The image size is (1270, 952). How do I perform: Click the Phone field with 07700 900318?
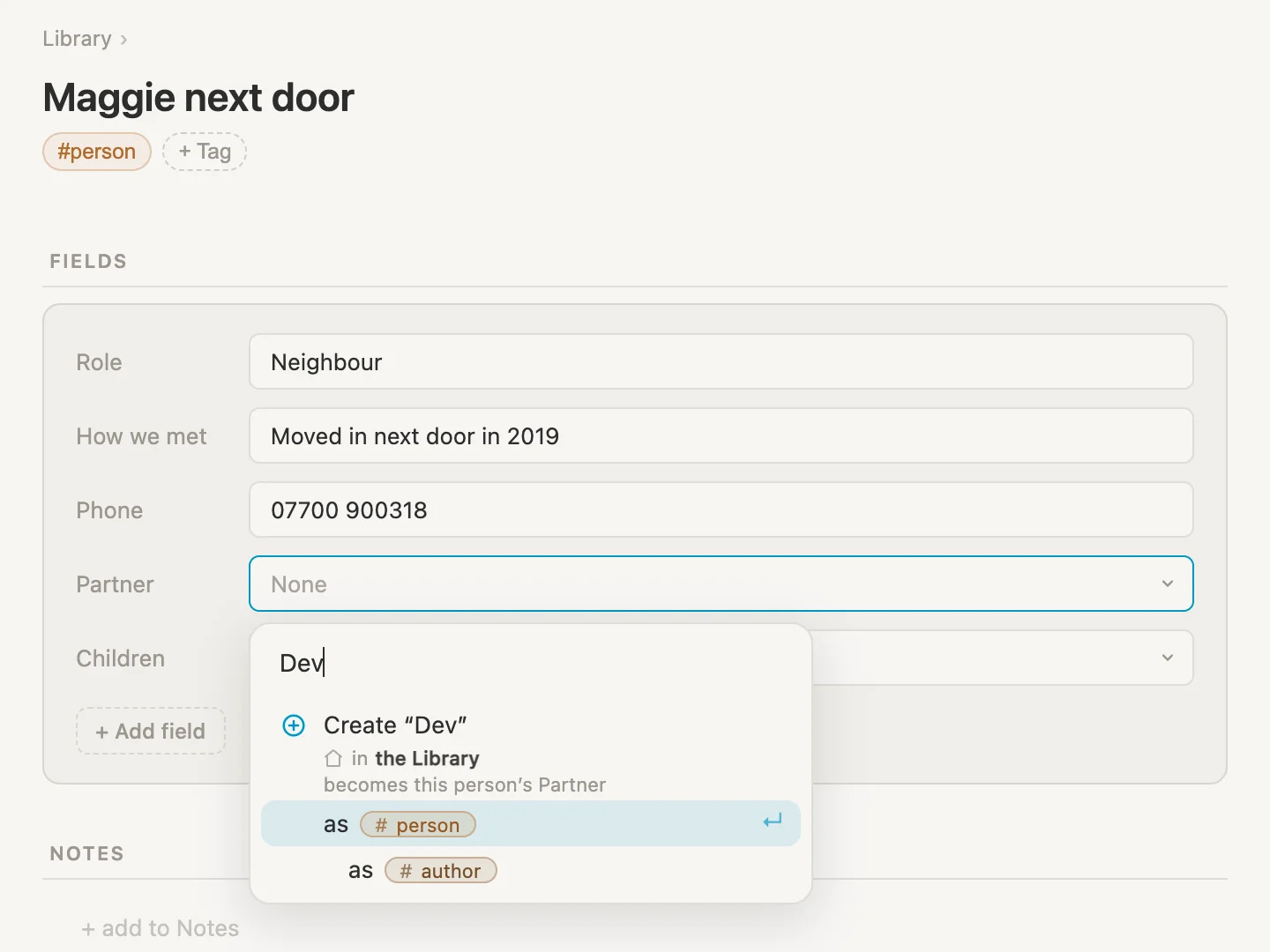point(721,509)
